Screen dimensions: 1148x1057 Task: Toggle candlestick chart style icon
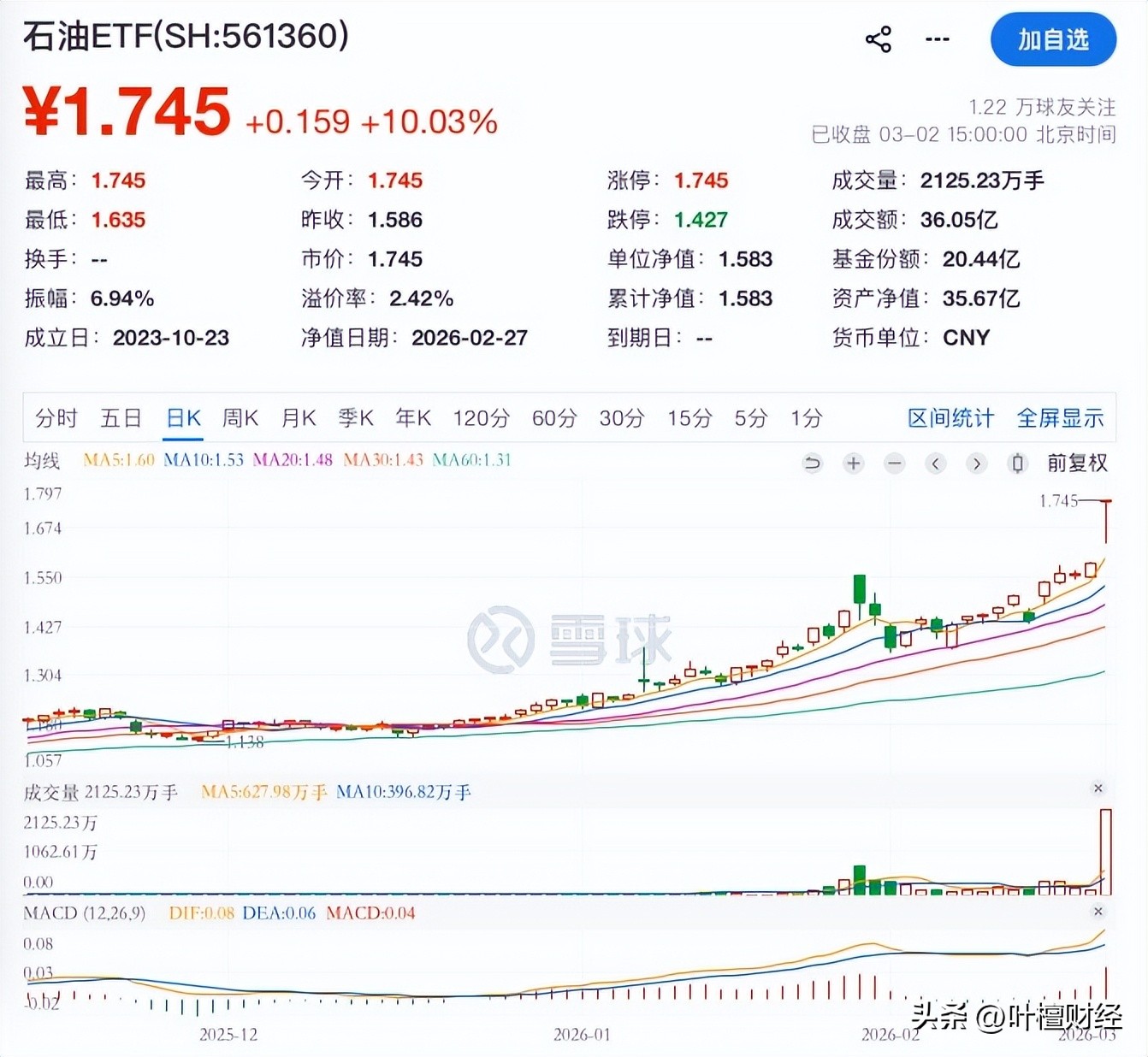(1017, 464)
